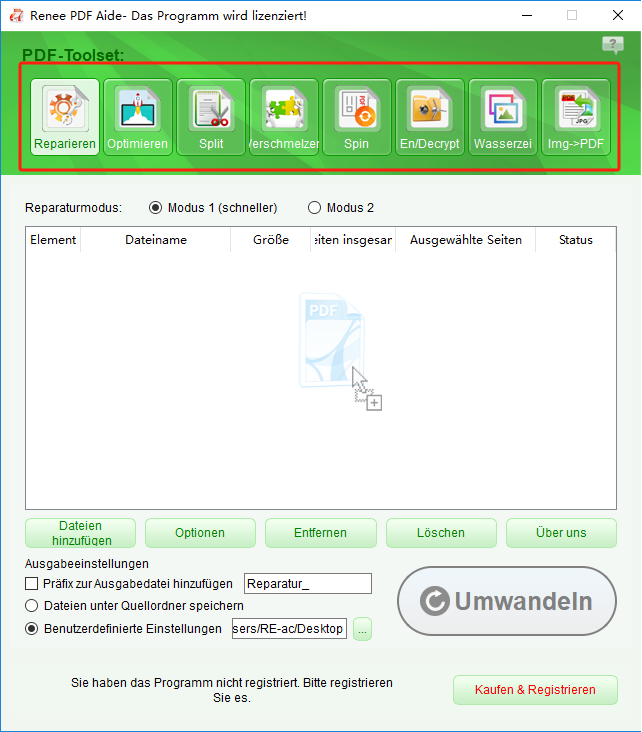Click the Status column header
Image resolution: width=642 pixels, height=732 pixels.
click(576, 239)
